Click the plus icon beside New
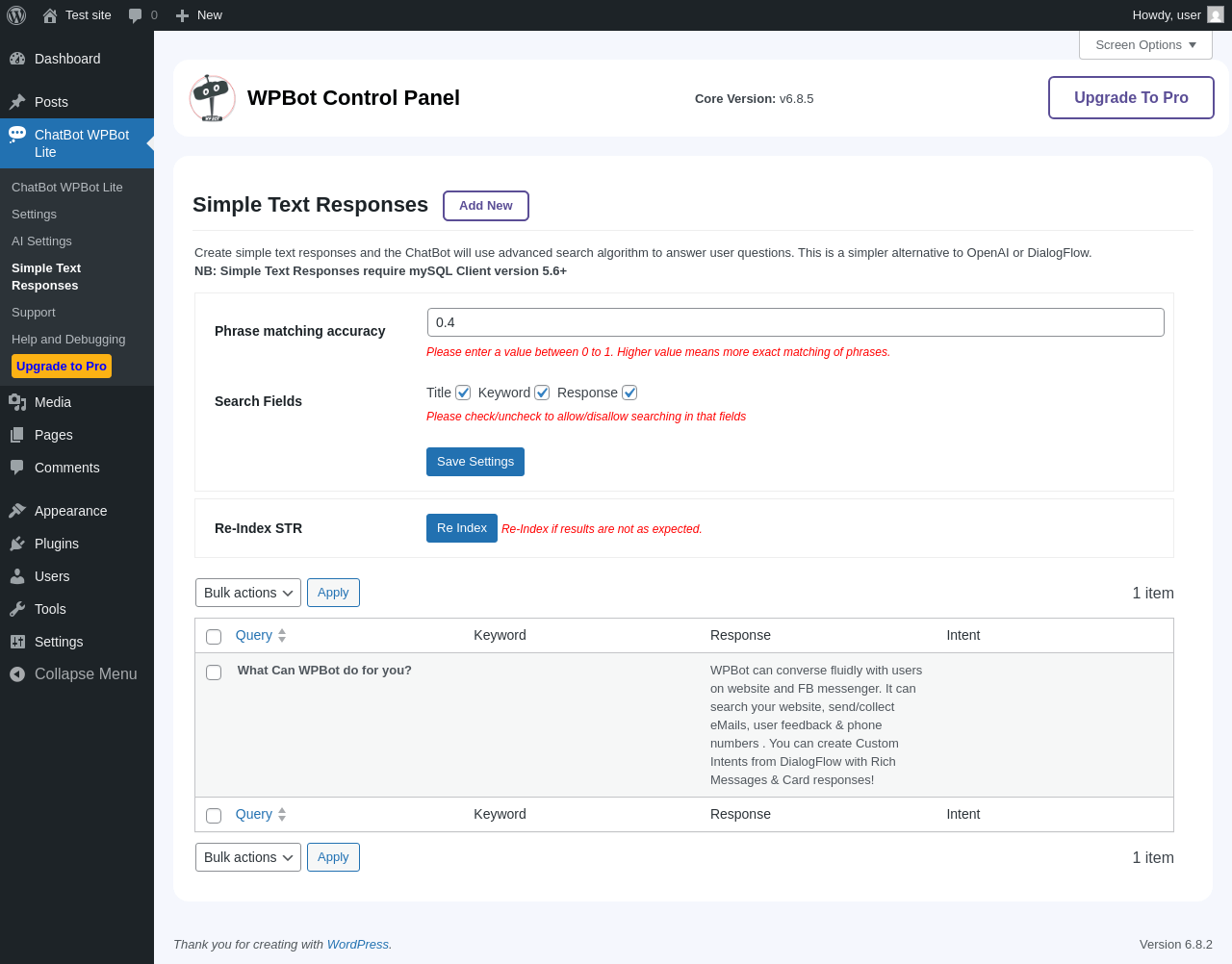The image size is (1232, 964). click(182, 15)
